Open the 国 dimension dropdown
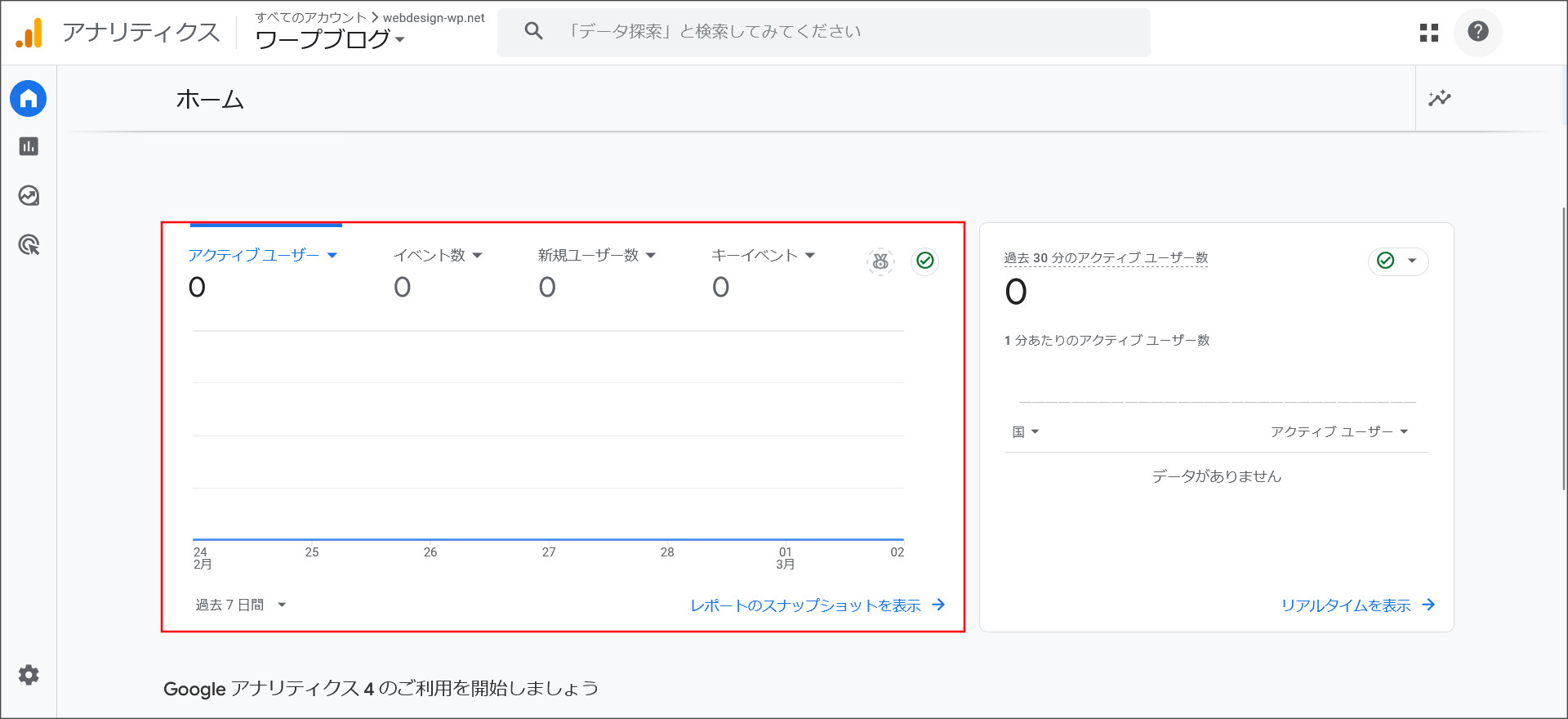Screen dimensions: 1568x719 click(1026, 431)
